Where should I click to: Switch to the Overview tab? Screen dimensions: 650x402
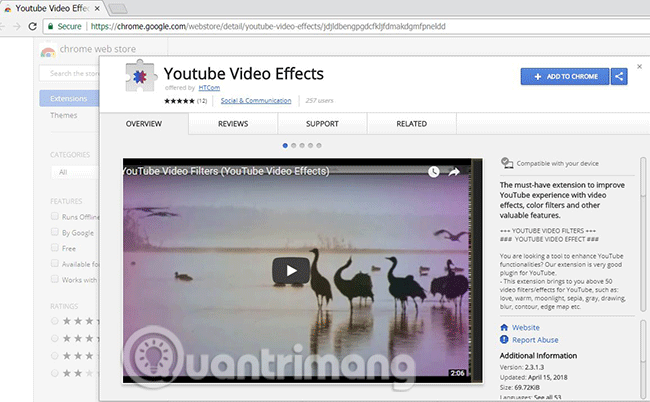(x=144, y=124)
